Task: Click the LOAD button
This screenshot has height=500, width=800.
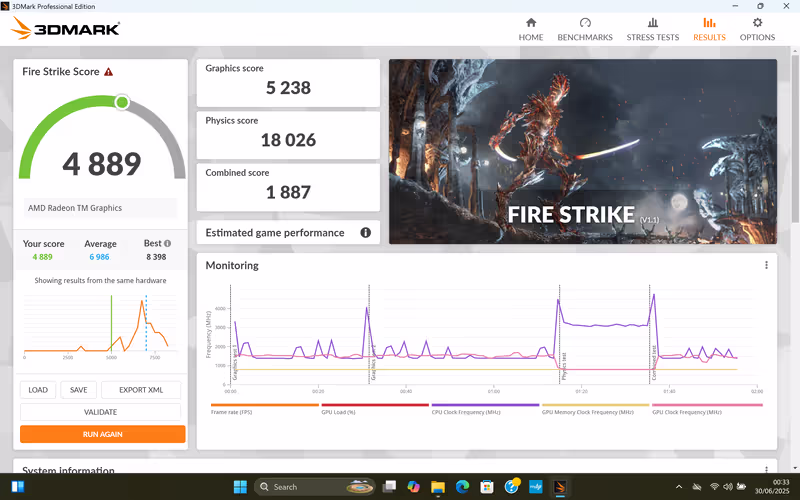Action: (38, 390)
